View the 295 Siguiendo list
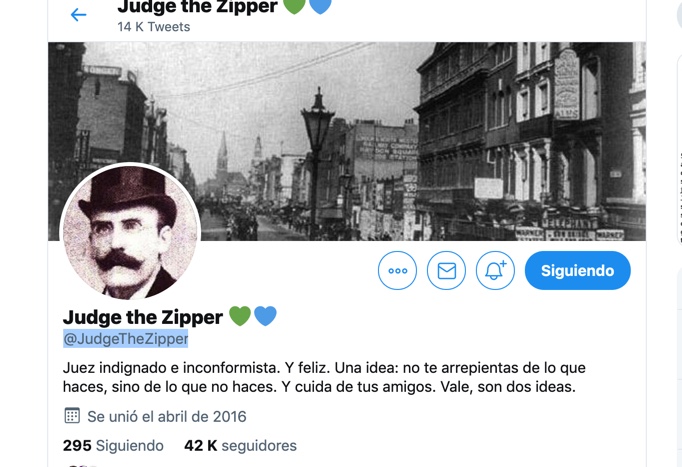This screenshot has height=467, width=682. coord(113,446)
